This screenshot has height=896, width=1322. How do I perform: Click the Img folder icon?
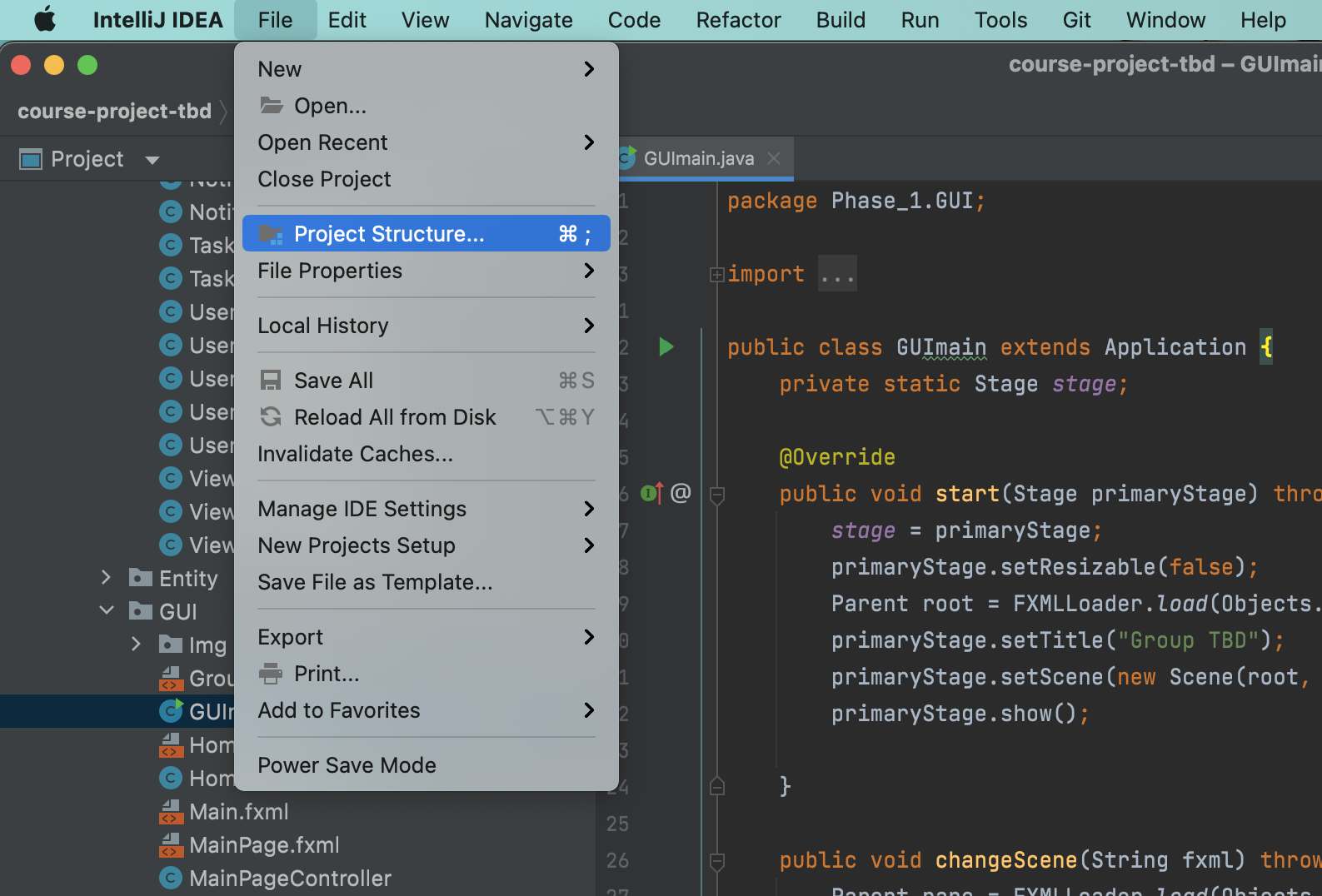tap(171, 645)
